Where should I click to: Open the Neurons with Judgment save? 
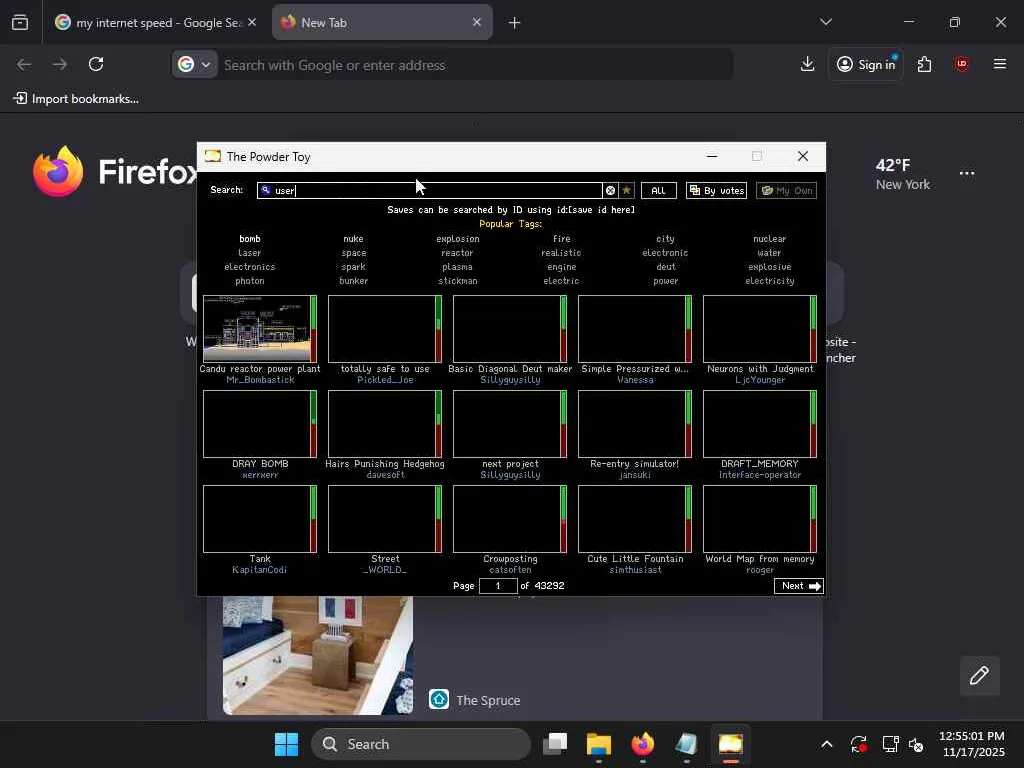pos(760,328)
